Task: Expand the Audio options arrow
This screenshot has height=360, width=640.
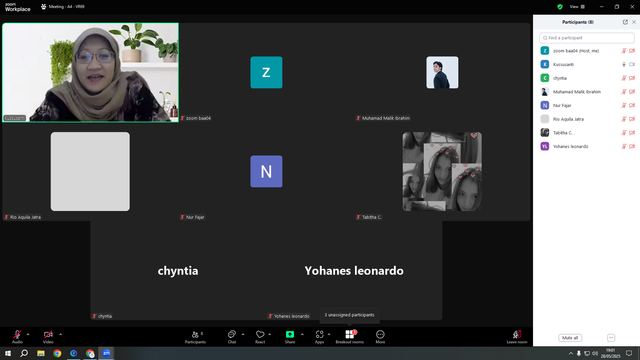Action: (x=28, y=334)
